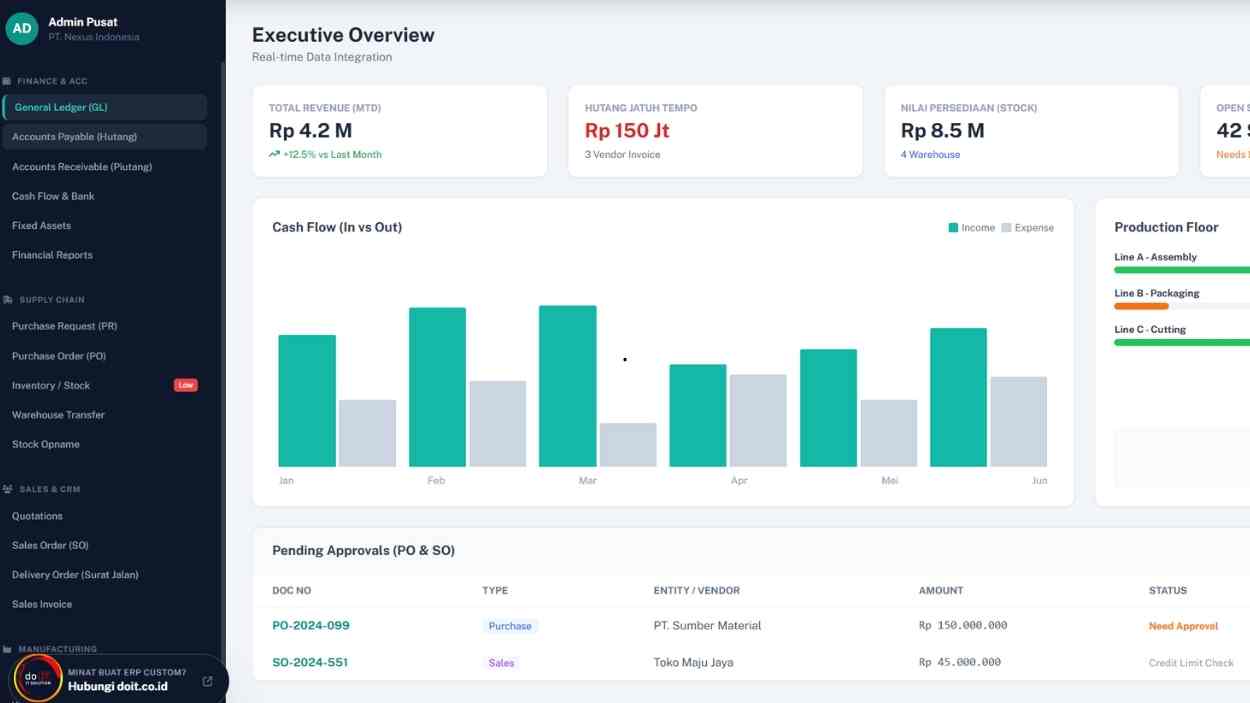
Task: Click the Finance & Acc section icon
Action: [x=8, y=81]
